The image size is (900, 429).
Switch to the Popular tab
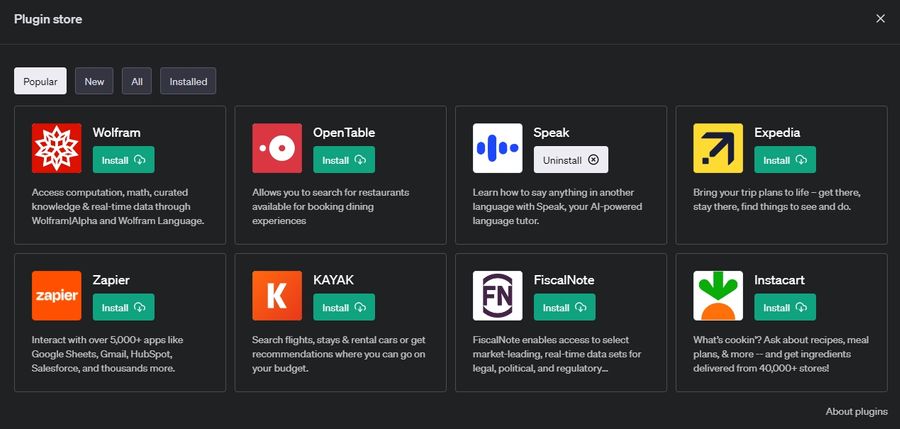(x=40, y=82)
